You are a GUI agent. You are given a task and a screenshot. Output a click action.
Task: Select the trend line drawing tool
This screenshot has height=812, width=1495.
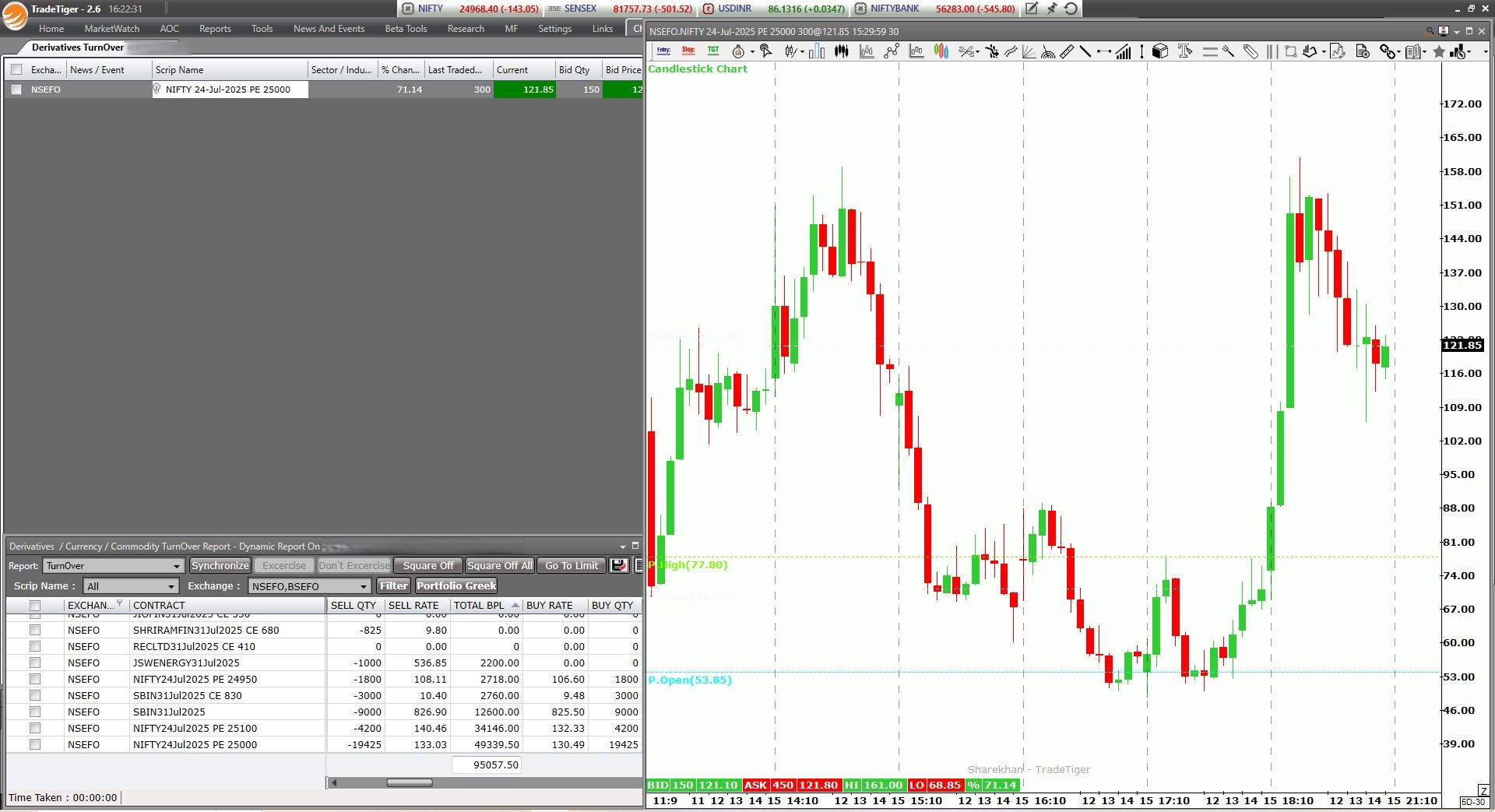pyautogui.click(x=1085, y=51)
